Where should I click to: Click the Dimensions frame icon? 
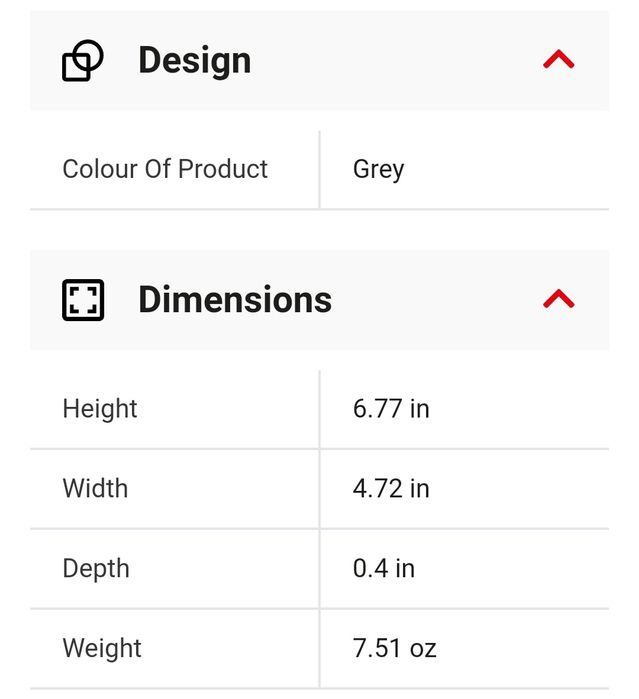[83, 300]
